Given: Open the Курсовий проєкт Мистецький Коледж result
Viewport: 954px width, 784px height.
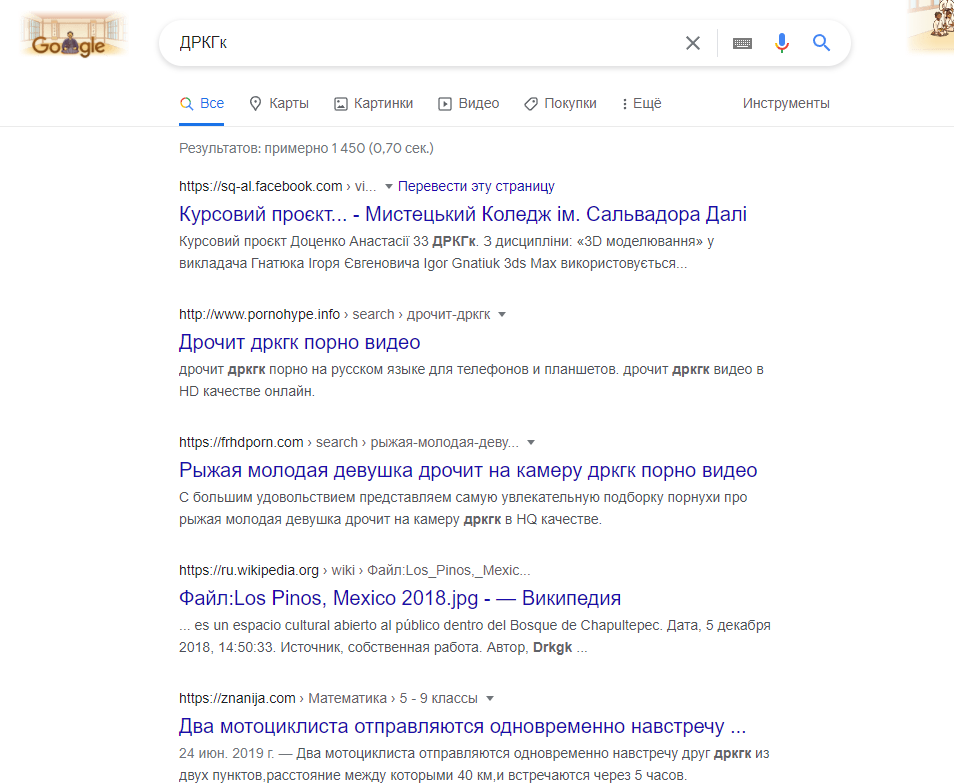Looking at the screenshot, I should click(x=463, y=214).
